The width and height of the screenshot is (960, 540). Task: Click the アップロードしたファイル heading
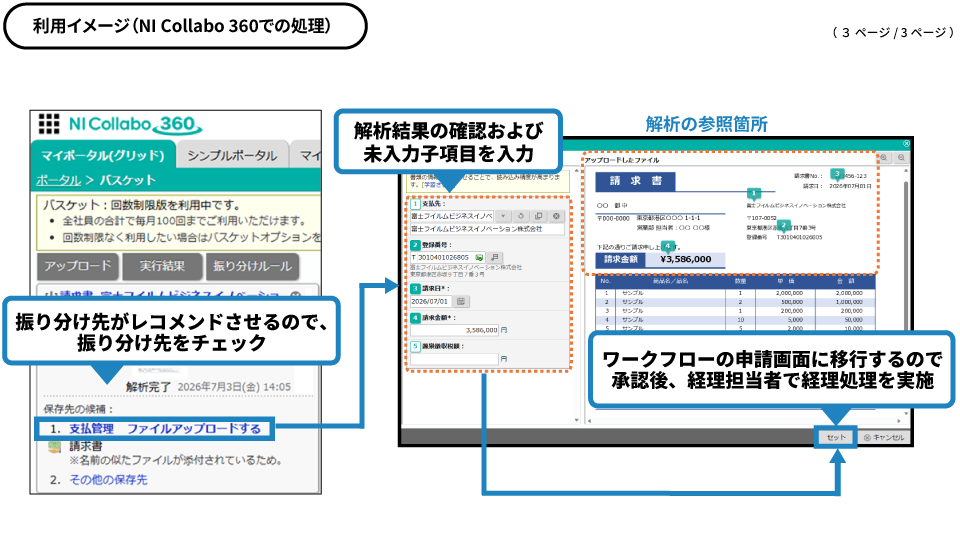click(x=621, y=160)
